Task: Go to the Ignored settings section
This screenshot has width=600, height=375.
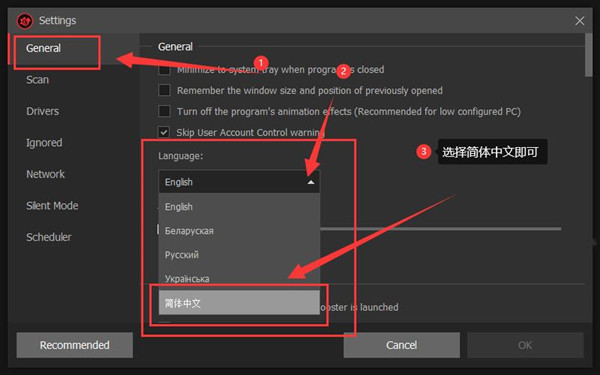Action: 44,143
